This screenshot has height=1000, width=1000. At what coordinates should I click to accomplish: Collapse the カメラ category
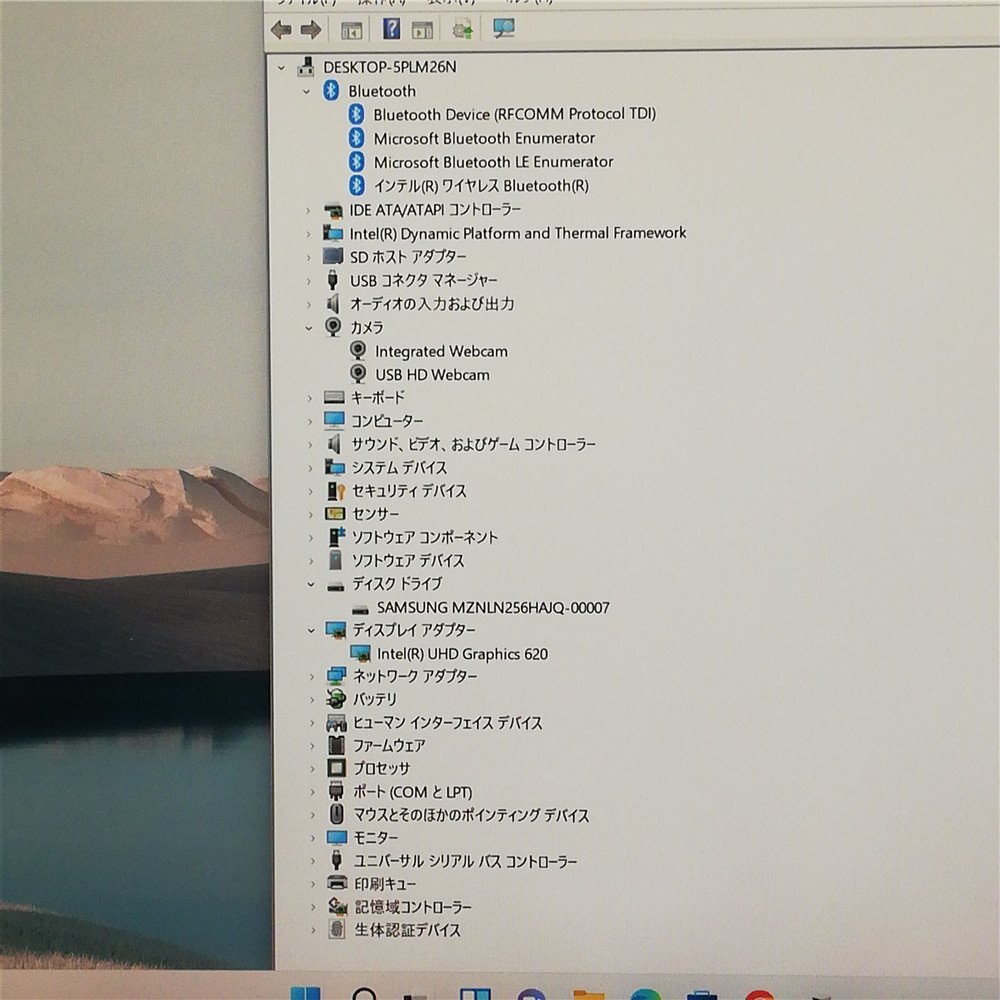click(x=309, y=328)
